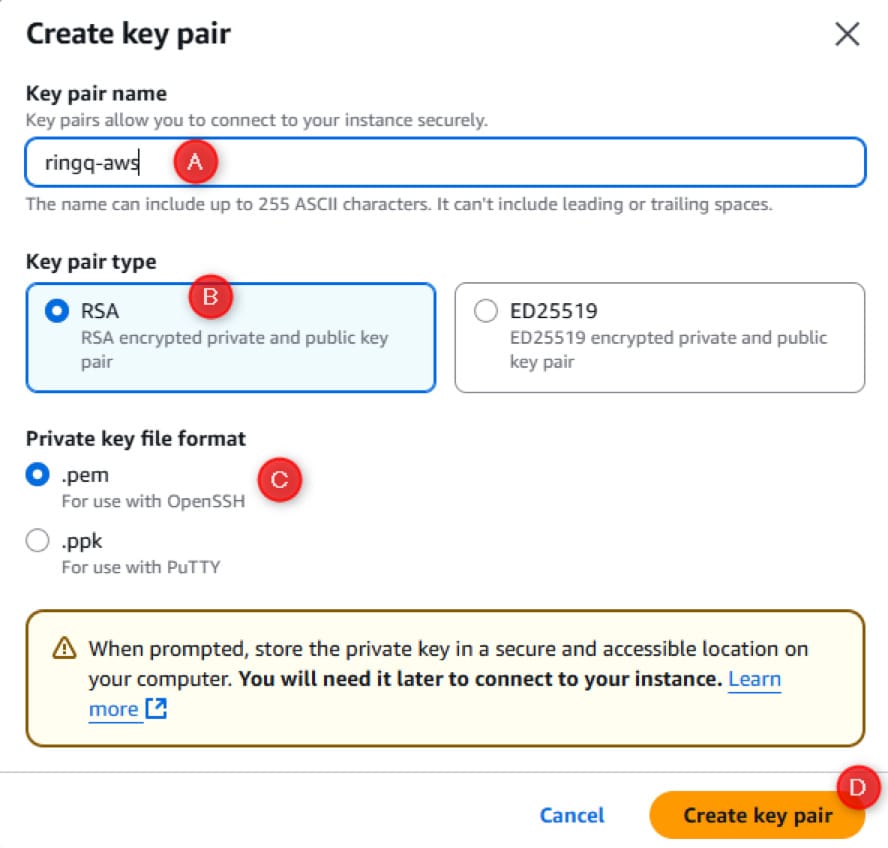Choose the .pem private key file format
The image size is (888, 848).
pos(36,475)
